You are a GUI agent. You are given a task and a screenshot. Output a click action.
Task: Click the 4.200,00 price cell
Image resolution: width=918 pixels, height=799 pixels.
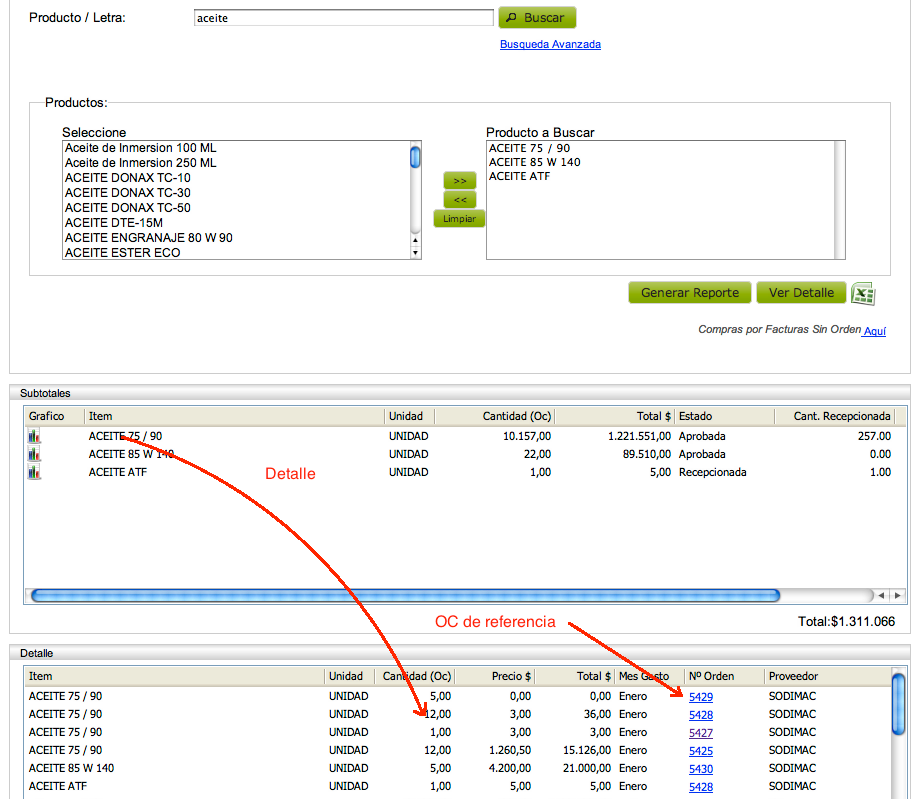(510, 768)
